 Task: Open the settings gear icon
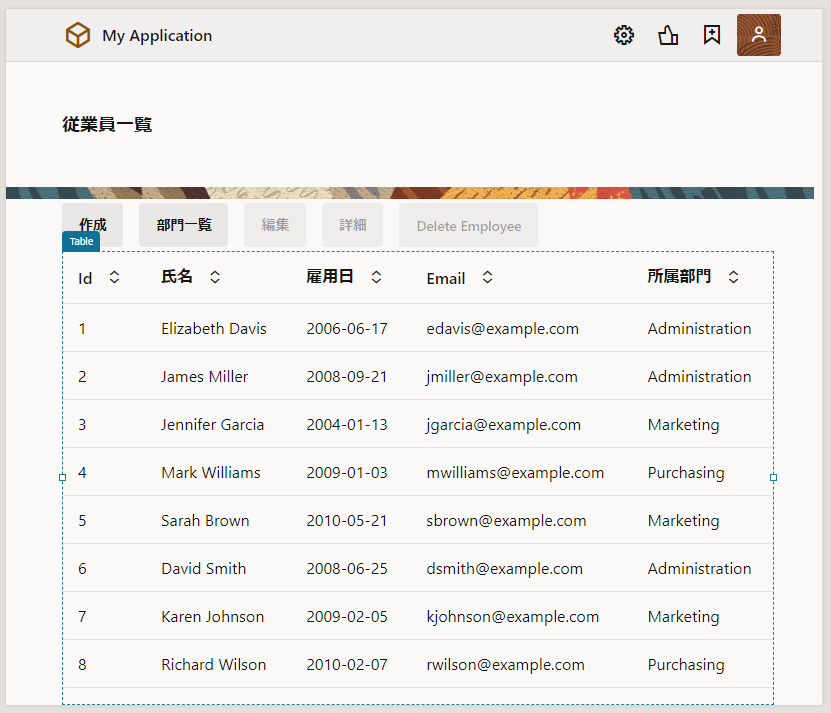click(624, 36)
